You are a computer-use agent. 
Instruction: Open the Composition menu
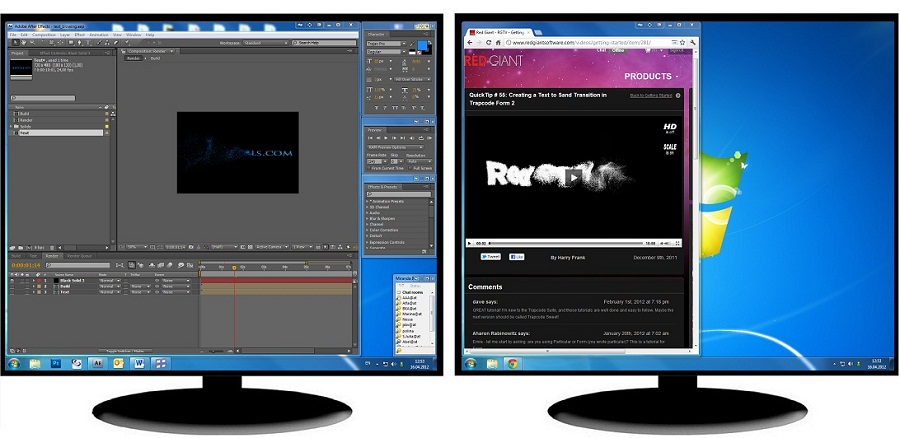point(44,35)
